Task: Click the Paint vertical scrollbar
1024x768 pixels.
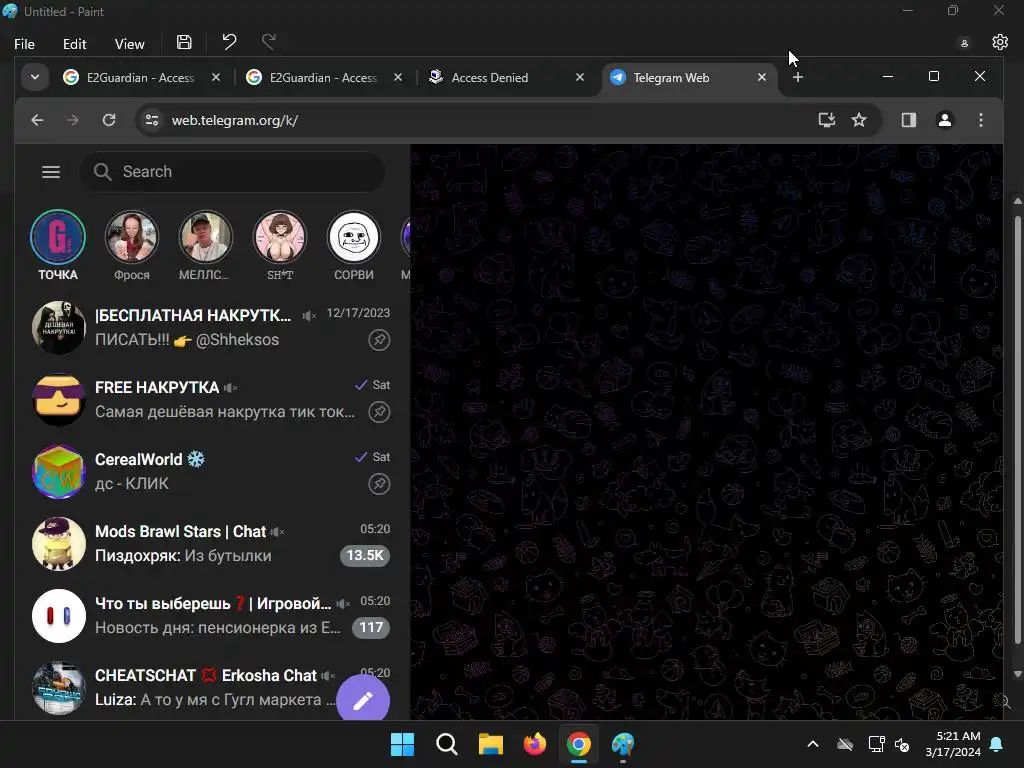Action: tap(1017, 431)
